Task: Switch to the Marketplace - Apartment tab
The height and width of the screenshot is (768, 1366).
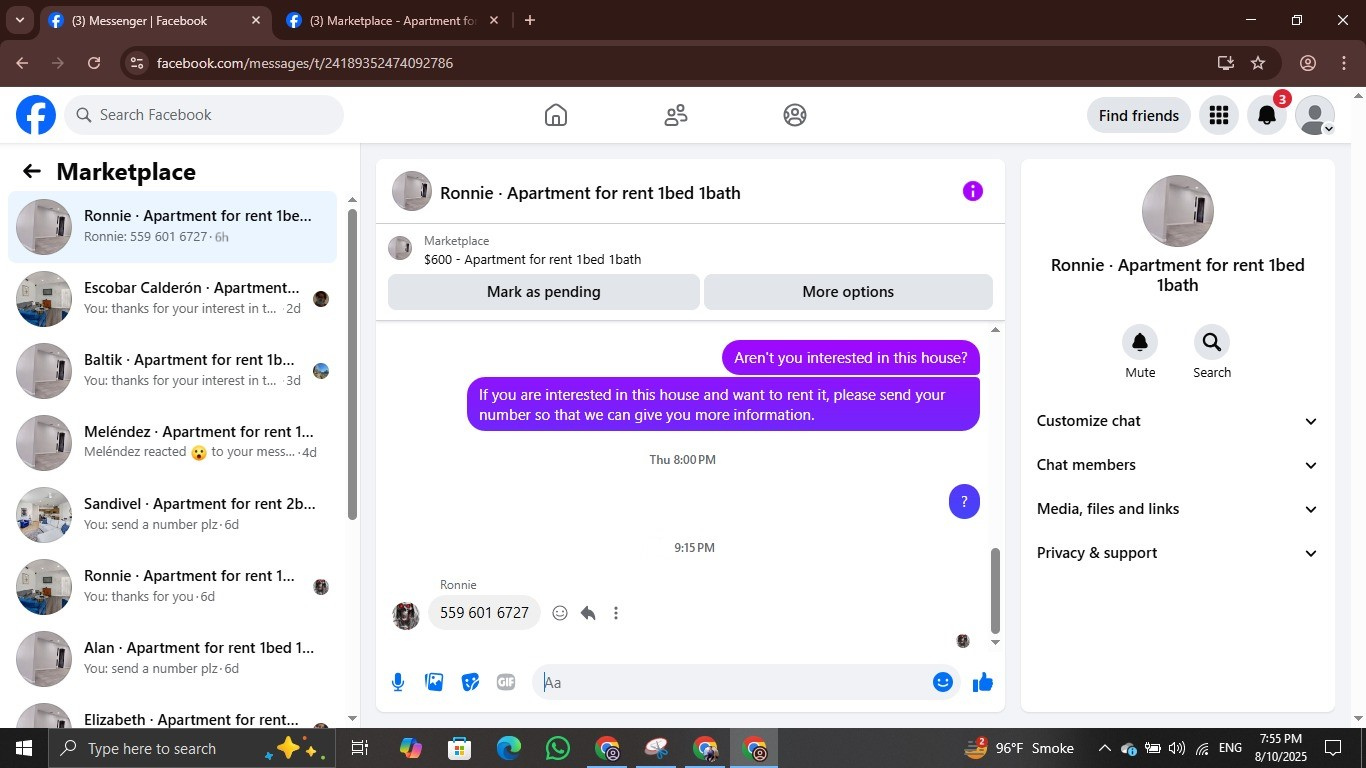Action: (x=393, y=20)
